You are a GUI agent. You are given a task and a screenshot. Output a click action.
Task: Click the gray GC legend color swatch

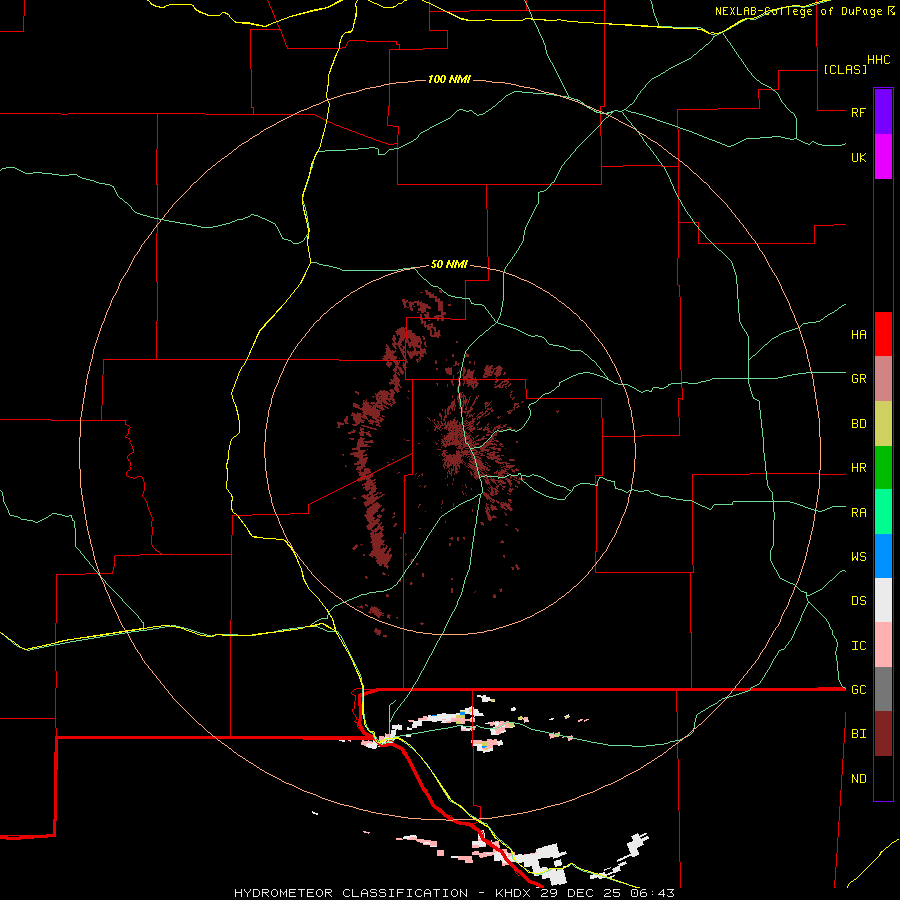(x=883, y=689)
